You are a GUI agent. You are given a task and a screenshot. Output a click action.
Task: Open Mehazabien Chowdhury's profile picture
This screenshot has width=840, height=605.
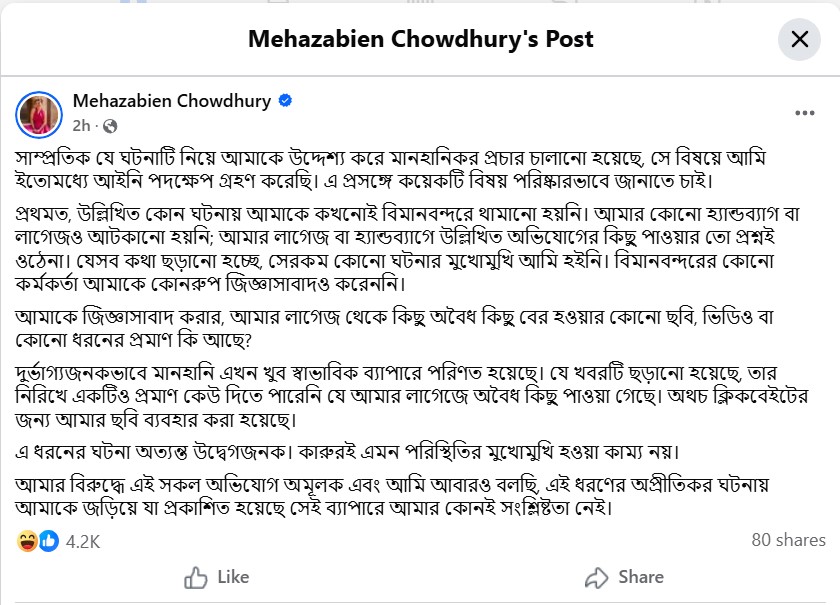[x=39, y=113]
